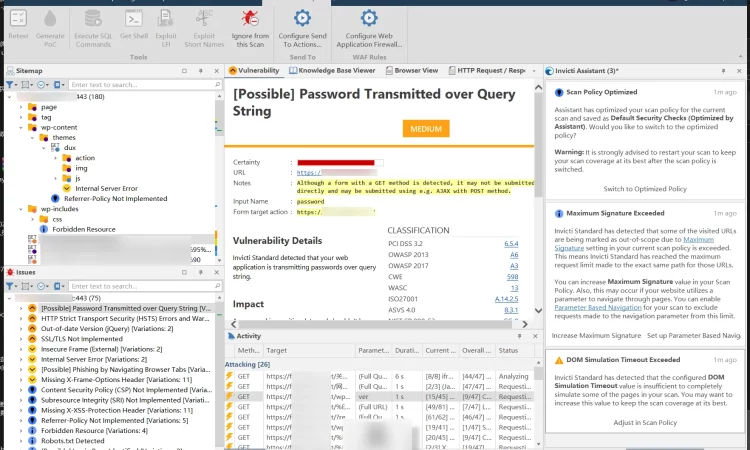Click Ignore from this Scan bug icon
Viewport: 750px width, 450px height.
[250, 19]
